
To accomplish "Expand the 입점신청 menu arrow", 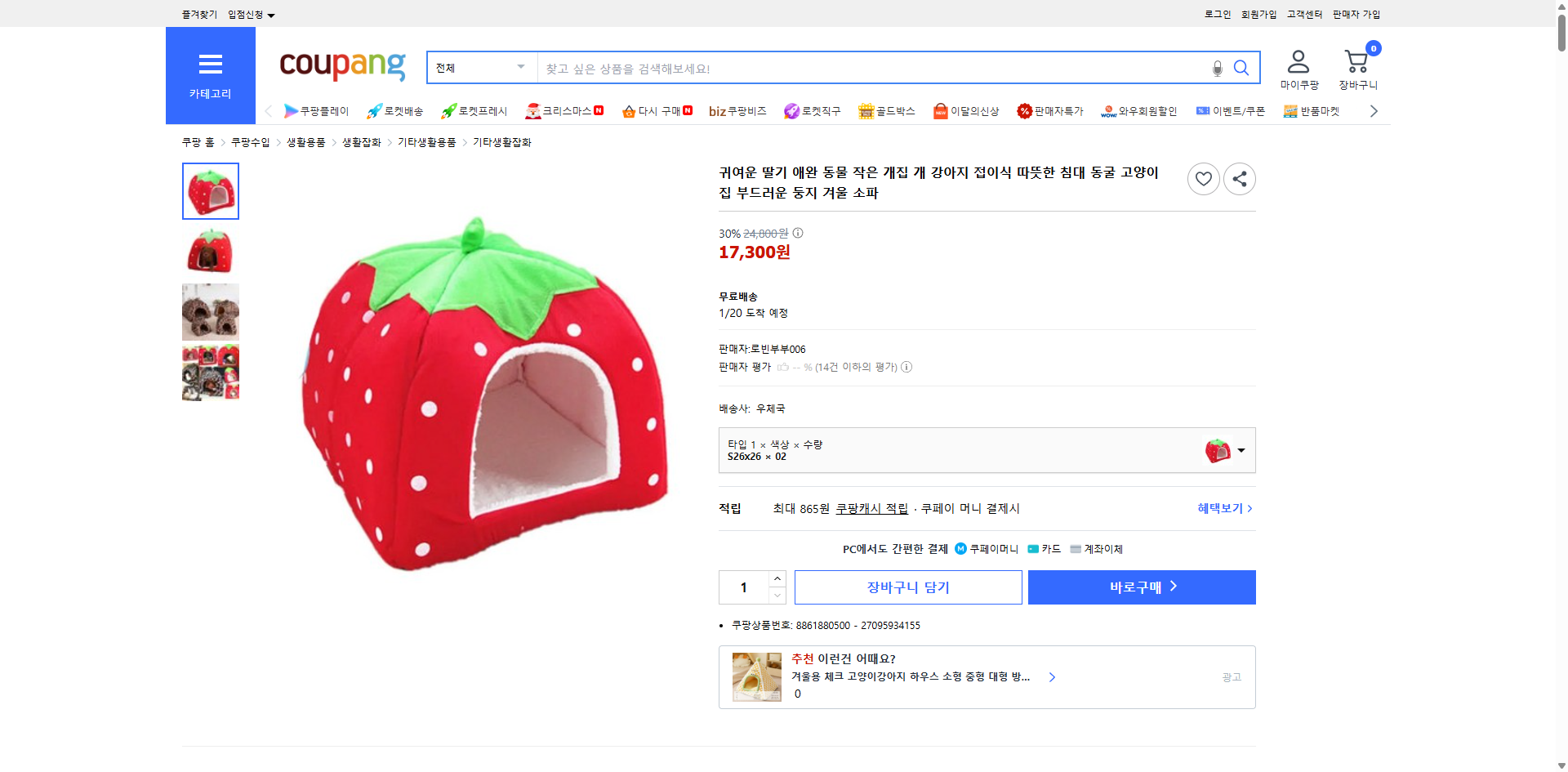I will pyautogui.click(x=272, y=14).
